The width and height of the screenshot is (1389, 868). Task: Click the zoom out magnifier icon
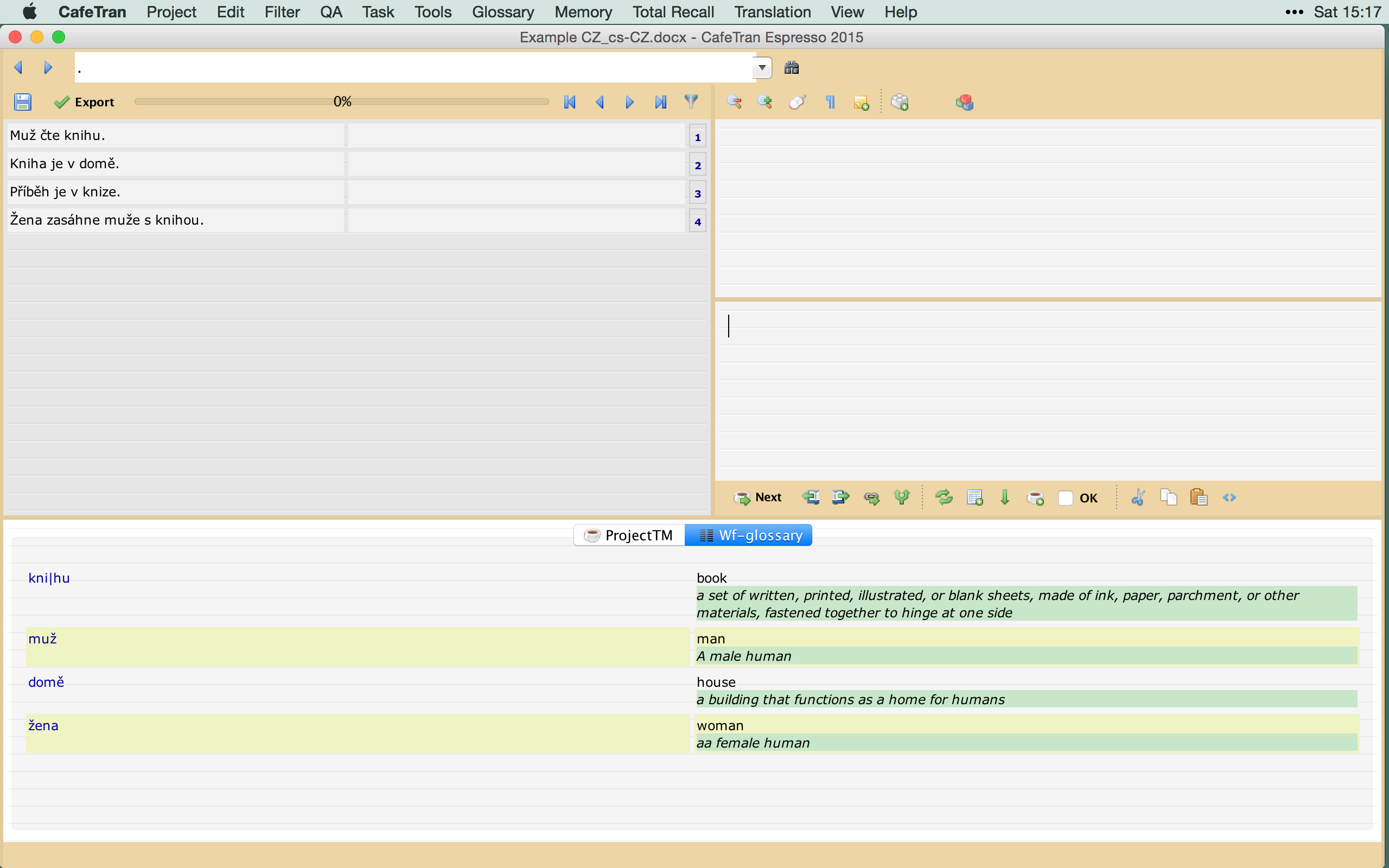tap(734, 102)
